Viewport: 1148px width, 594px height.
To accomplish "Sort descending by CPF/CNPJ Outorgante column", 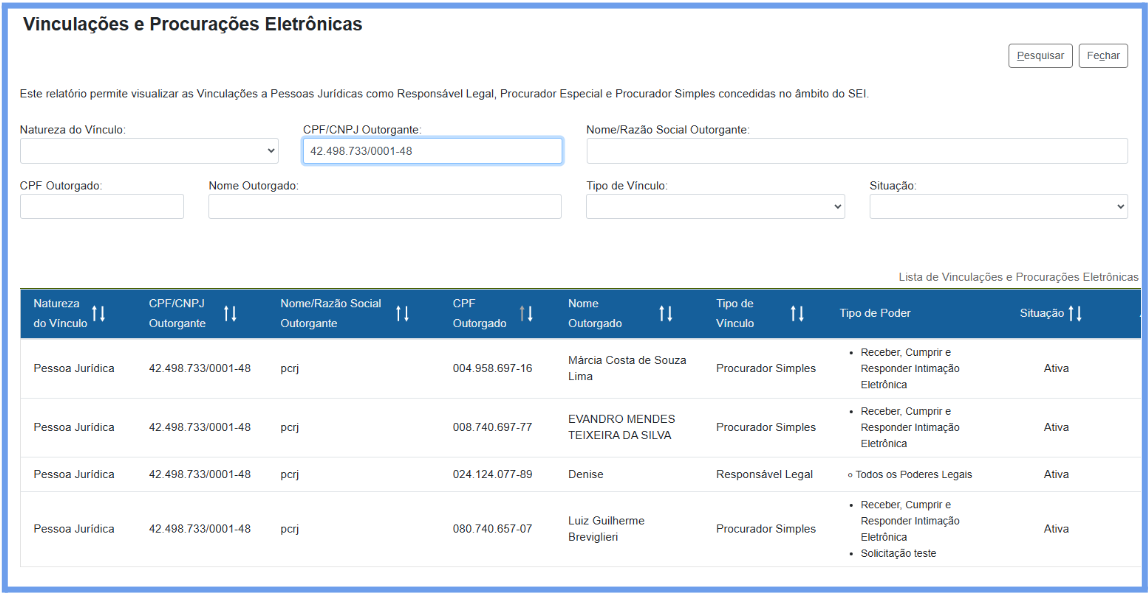I will [x=234, y=314].
